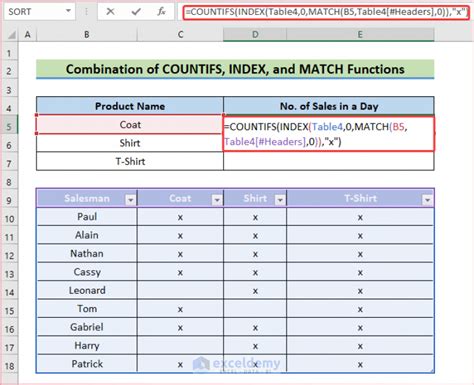
Task: Click the cell containing Leonard
Action: (87, 290)
